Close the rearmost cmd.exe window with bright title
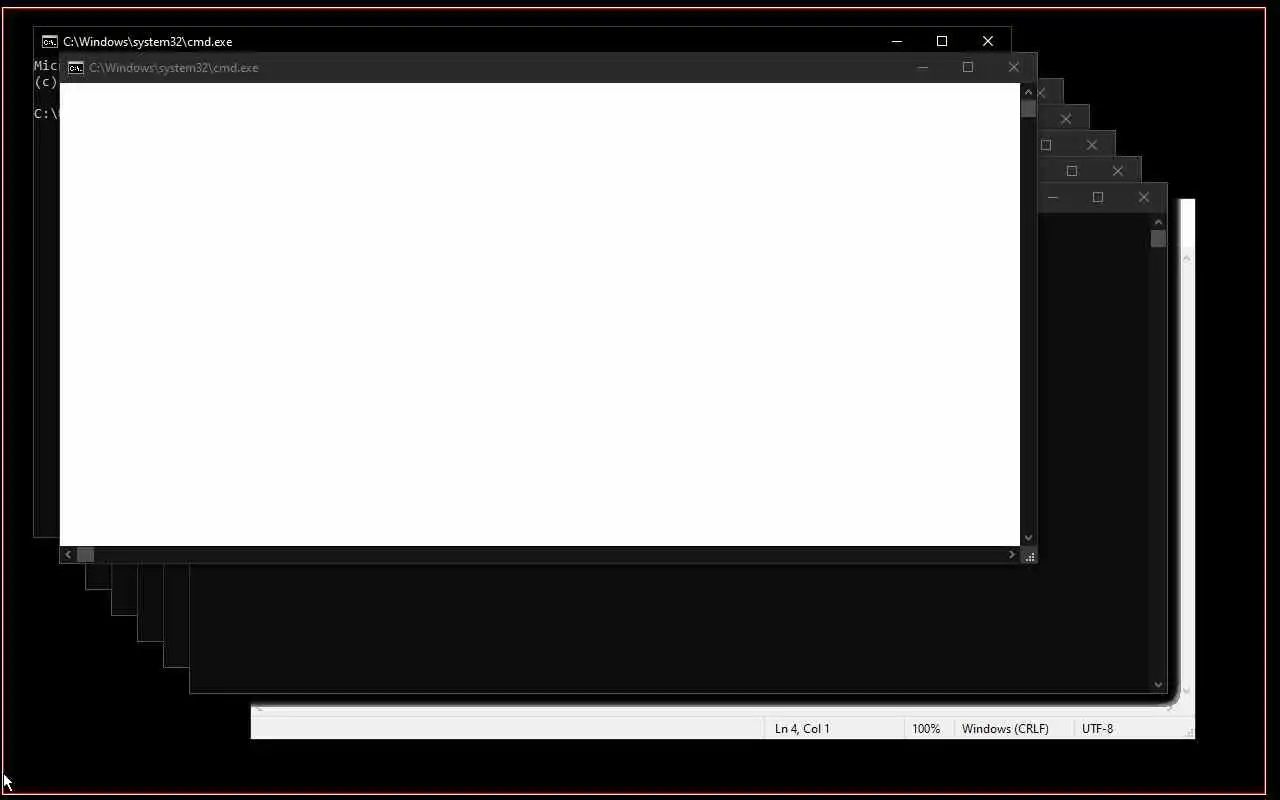The height and width of the screenshot is (800, 1280). pyautogui.click(x=987, y=41)
